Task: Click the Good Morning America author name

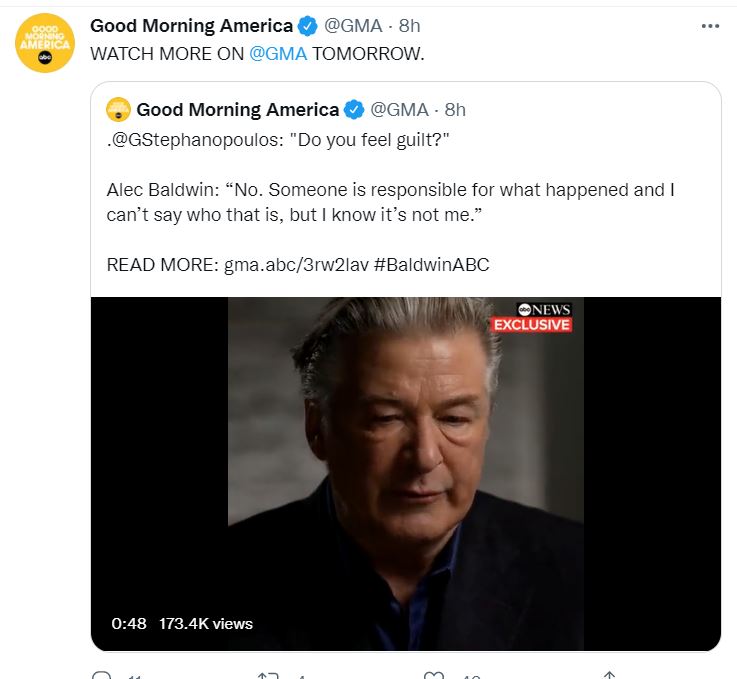Action: [192, 26]
